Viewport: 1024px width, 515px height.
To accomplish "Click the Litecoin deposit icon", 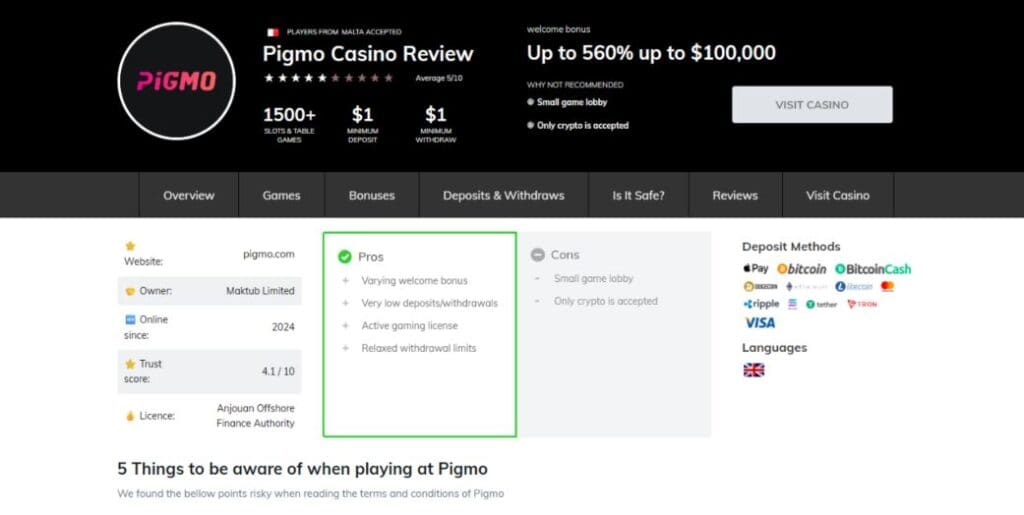I will pos(854,286).
